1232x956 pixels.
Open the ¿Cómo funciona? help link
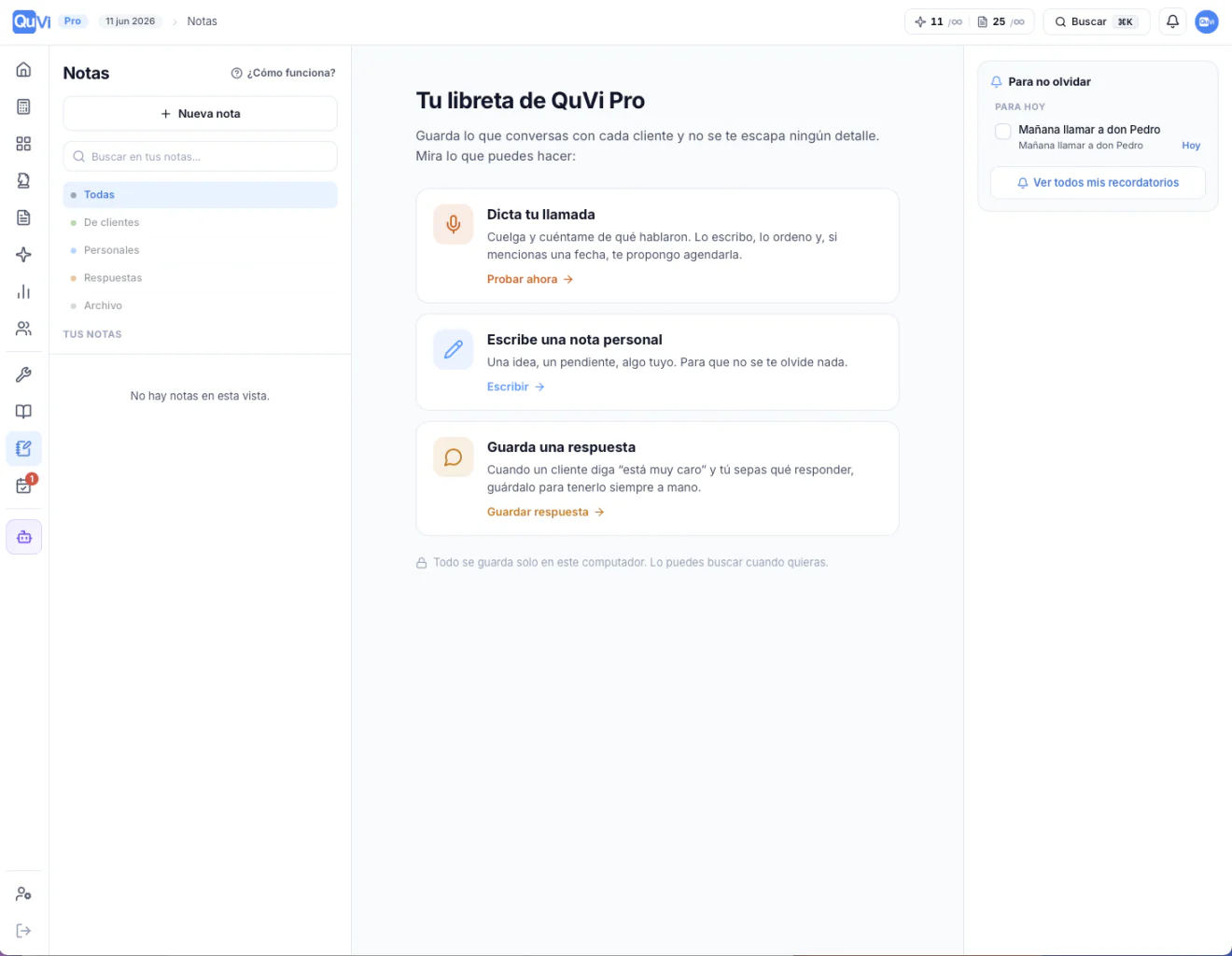coord(283,73)
